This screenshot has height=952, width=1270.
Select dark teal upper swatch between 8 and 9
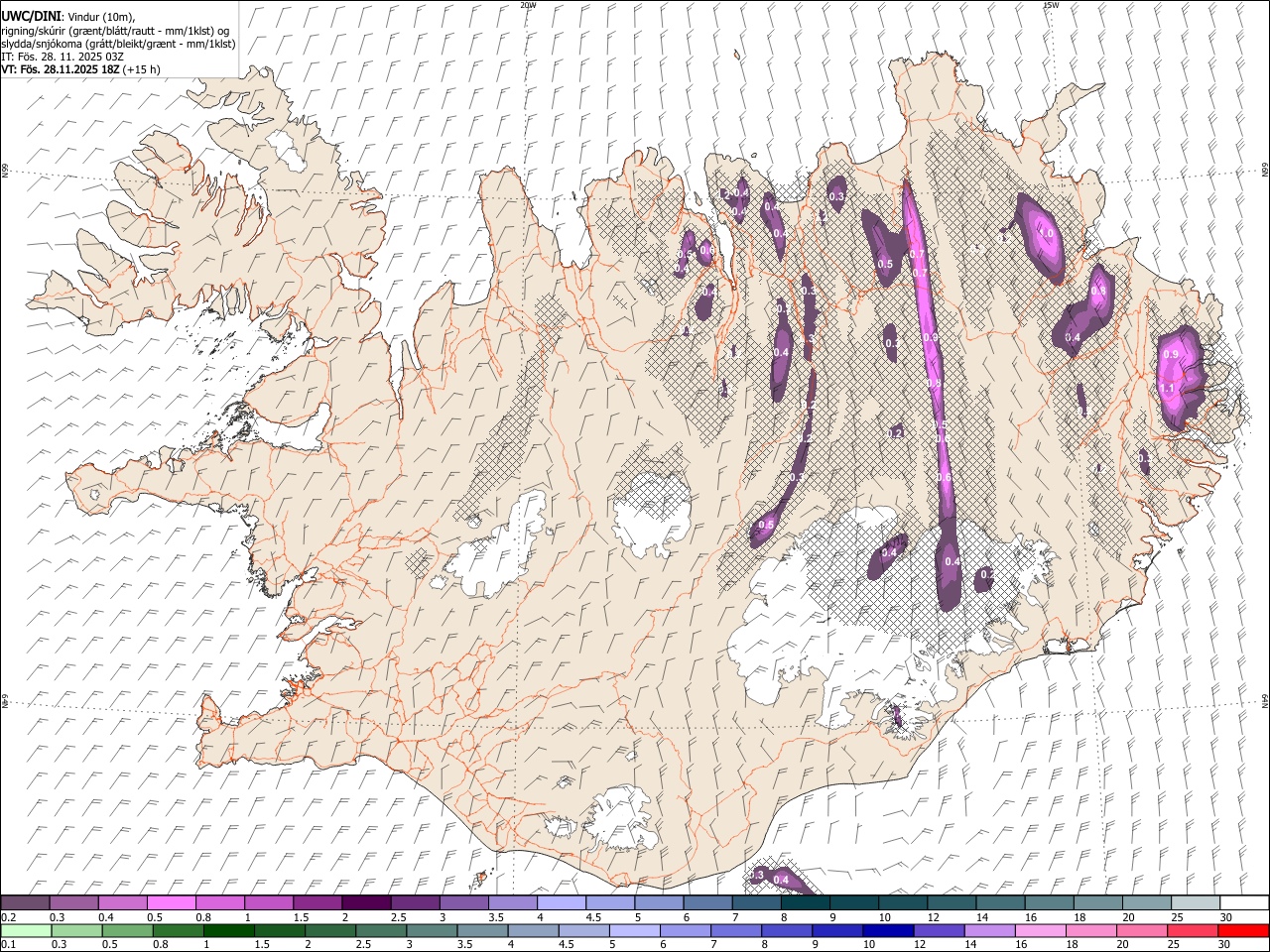click(x=806, y=902)
